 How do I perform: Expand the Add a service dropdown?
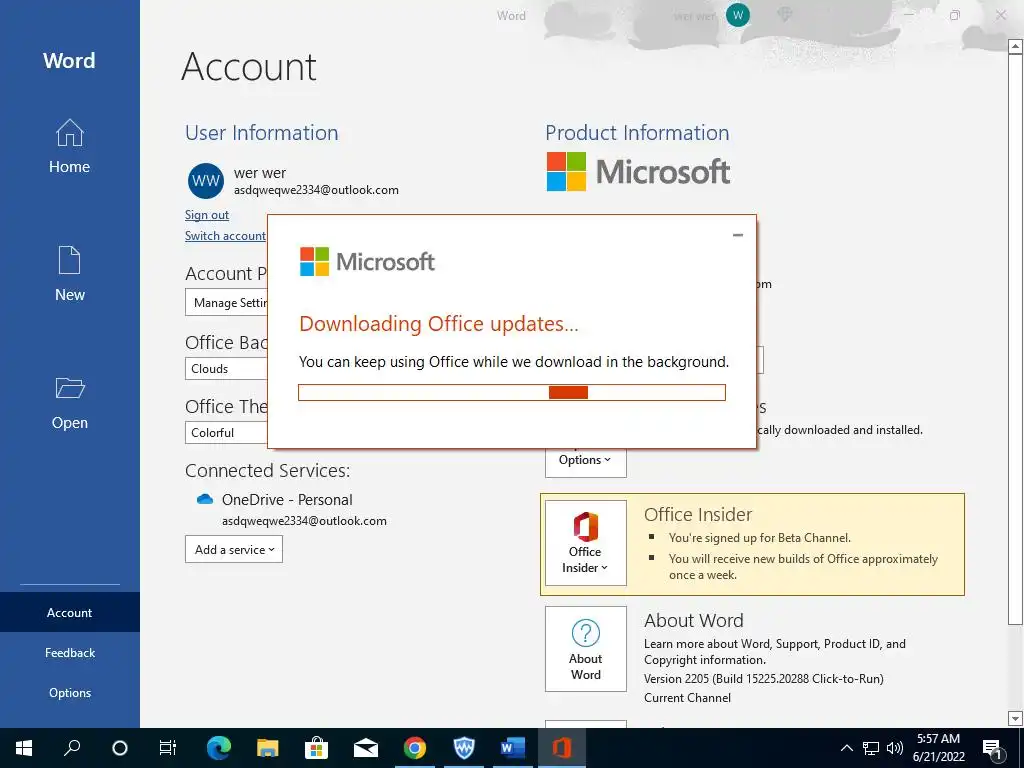point(234,549)
